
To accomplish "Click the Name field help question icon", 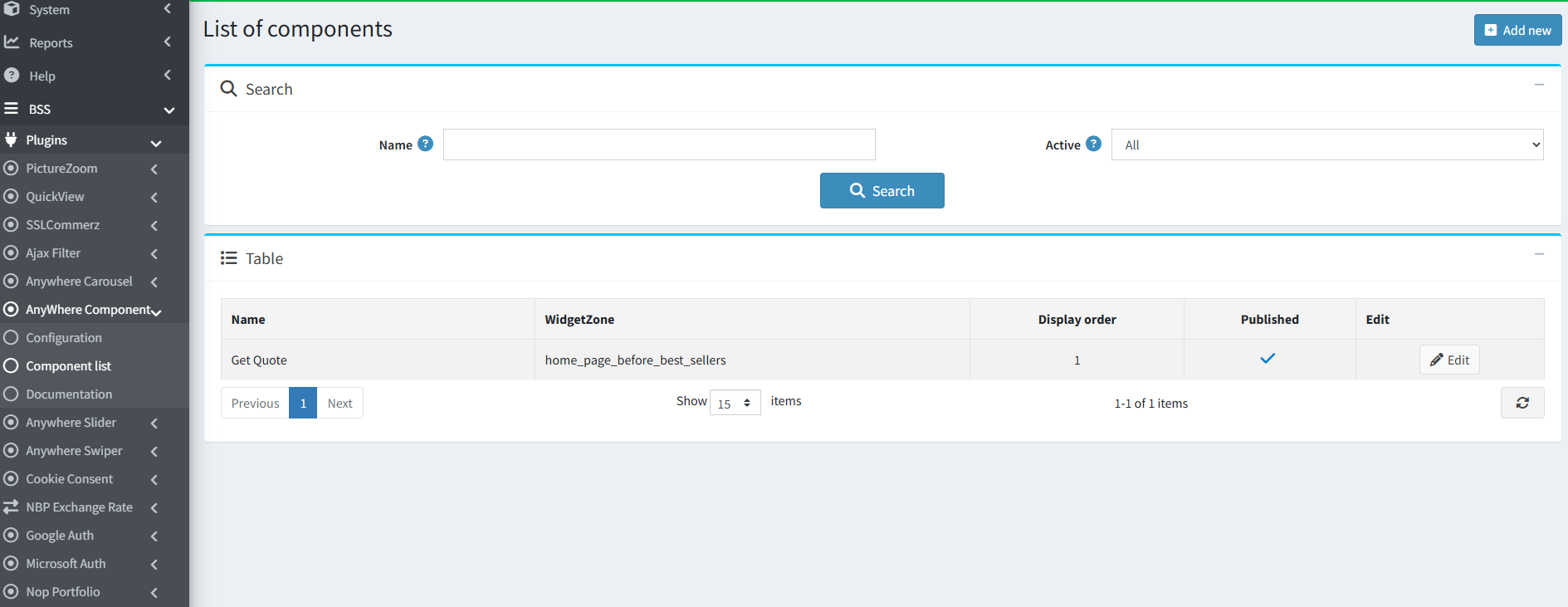I will [x=425, y=144].
